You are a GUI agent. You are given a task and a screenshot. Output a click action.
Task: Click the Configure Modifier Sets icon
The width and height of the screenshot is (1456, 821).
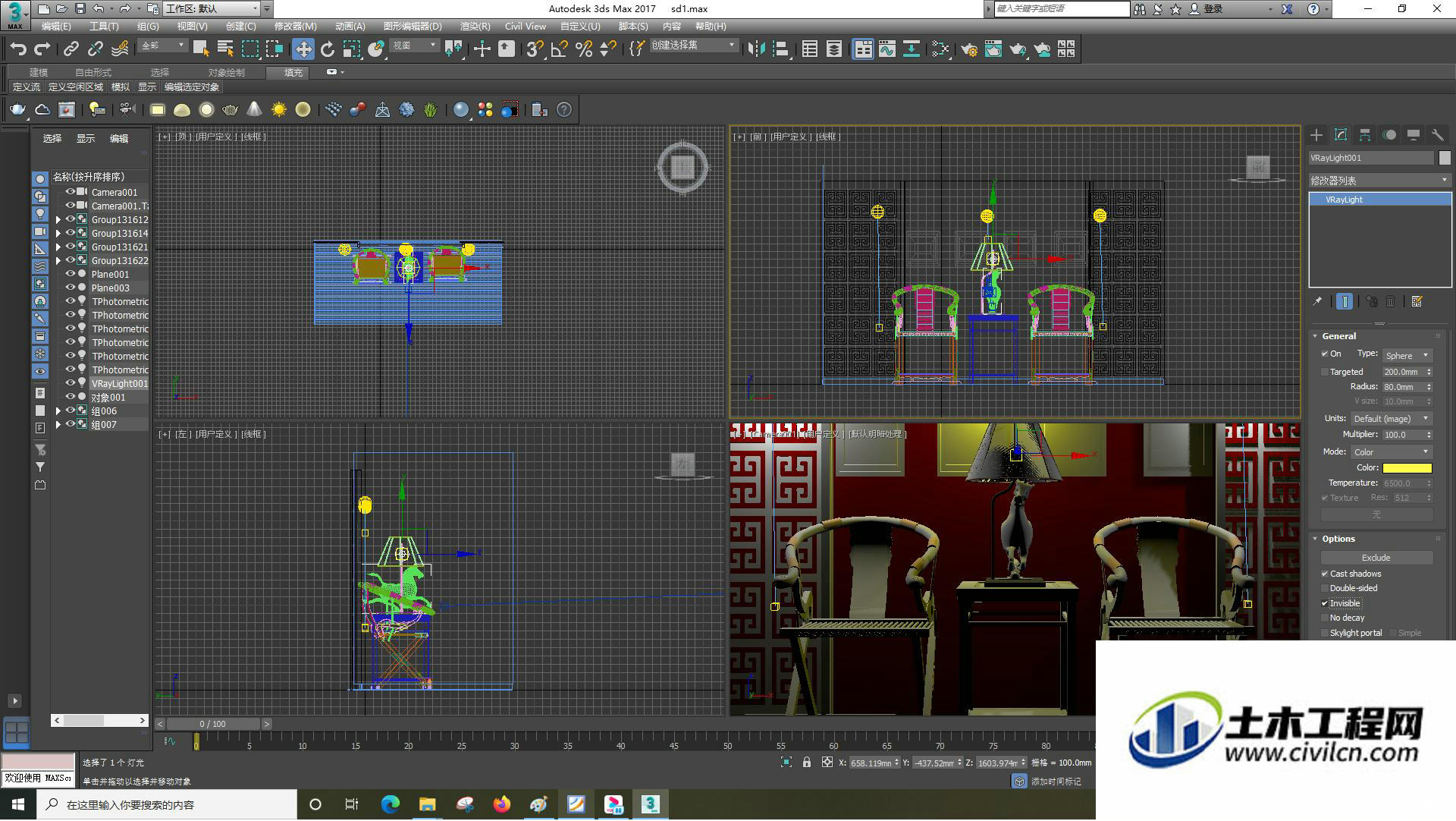pos(1417,301)
